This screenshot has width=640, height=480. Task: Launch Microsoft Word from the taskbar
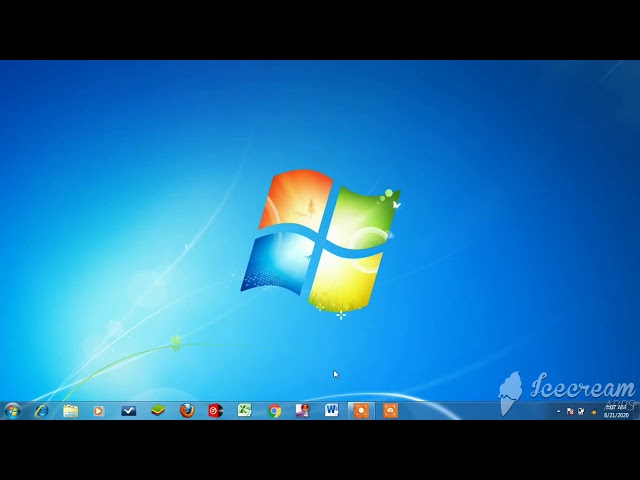331,411
